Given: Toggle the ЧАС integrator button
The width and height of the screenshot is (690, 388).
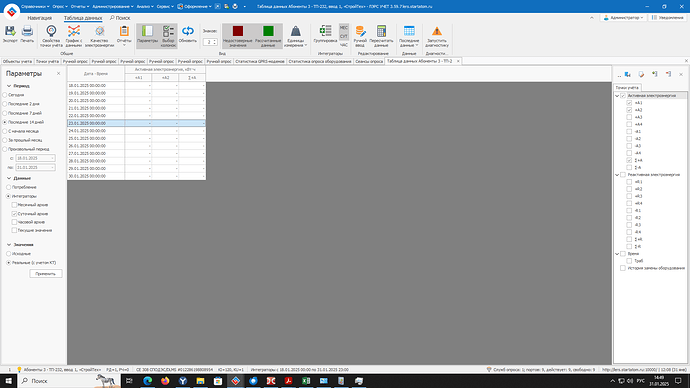Looking at the screenshot, I should 344,45.
